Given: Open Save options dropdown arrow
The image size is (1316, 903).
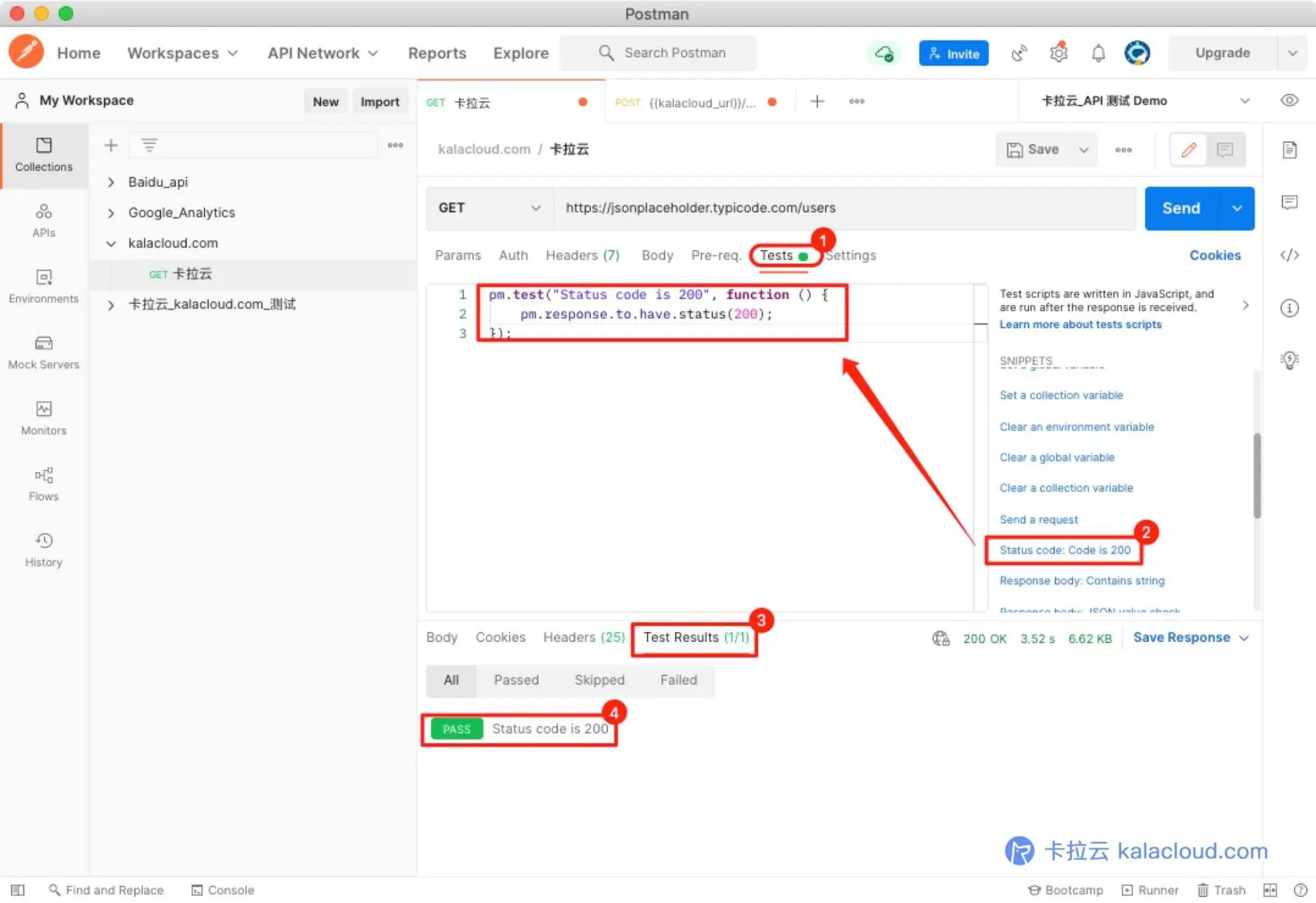Looking at the screenshot, I should pos(1083,150).
